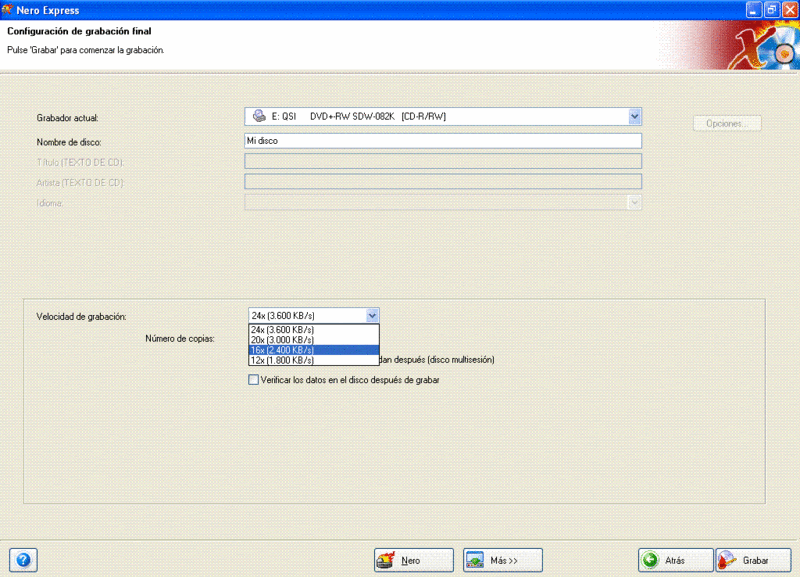
Task: Click the Artista (TEXTO DE CD) field
Action: 443,182
